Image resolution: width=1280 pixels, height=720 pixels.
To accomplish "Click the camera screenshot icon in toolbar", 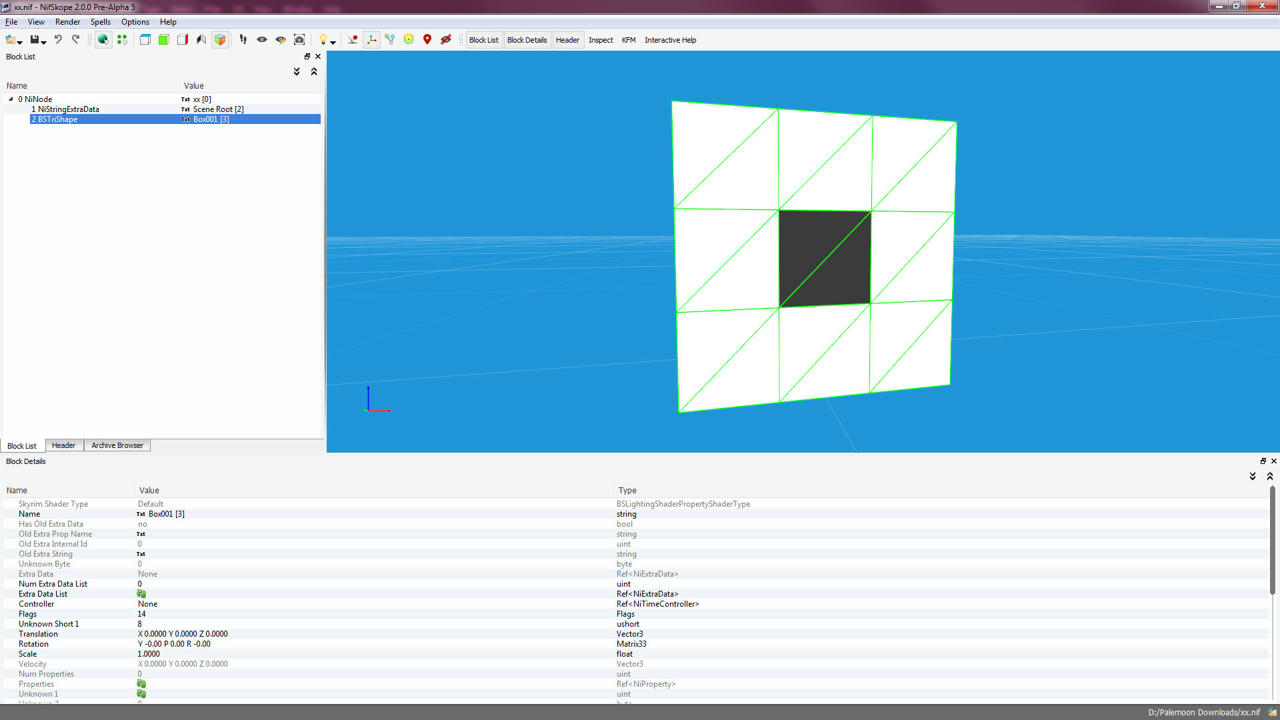I will pos(299,40).
